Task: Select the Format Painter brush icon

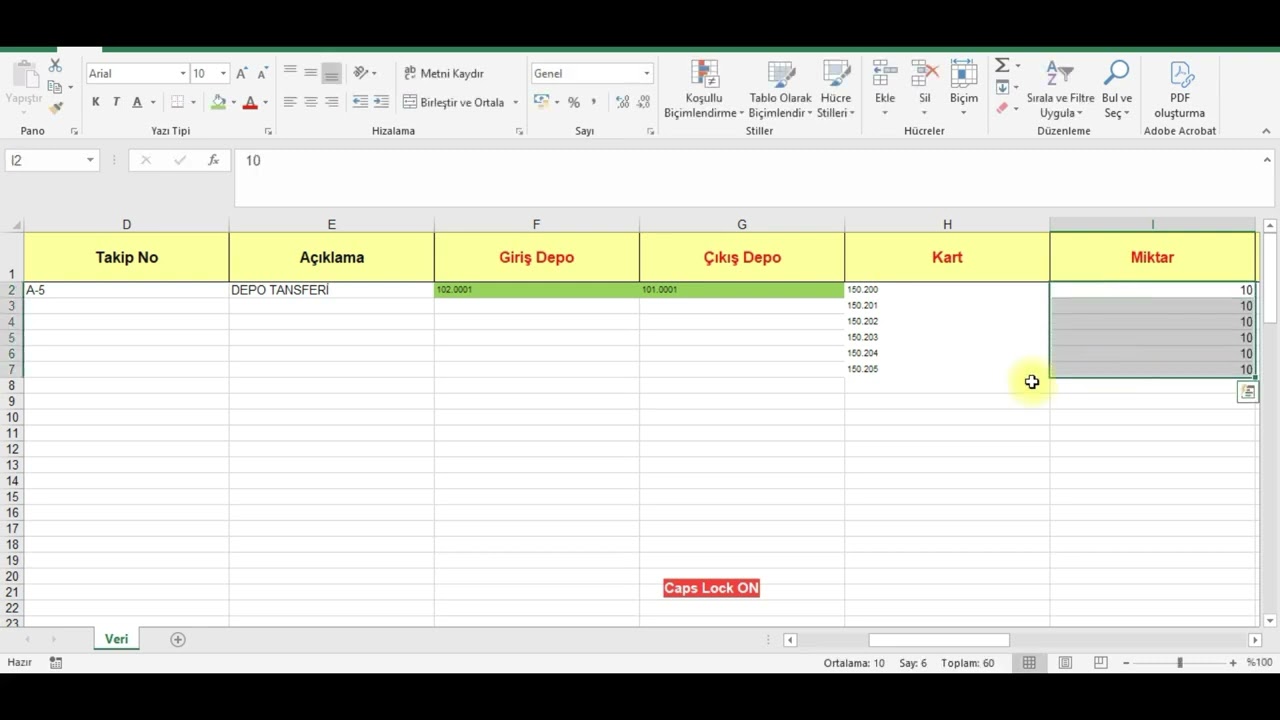Action: [x=55, y=107]
